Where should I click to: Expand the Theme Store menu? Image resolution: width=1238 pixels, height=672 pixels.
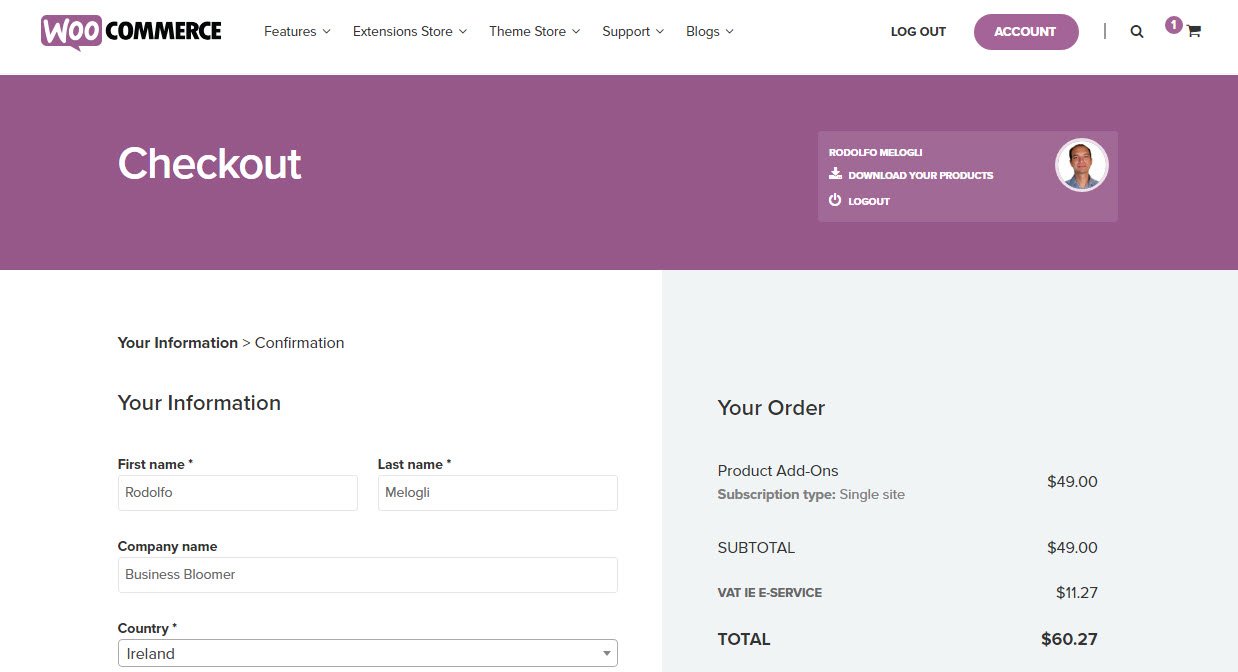pyautogui.click(x=534, y=32)
